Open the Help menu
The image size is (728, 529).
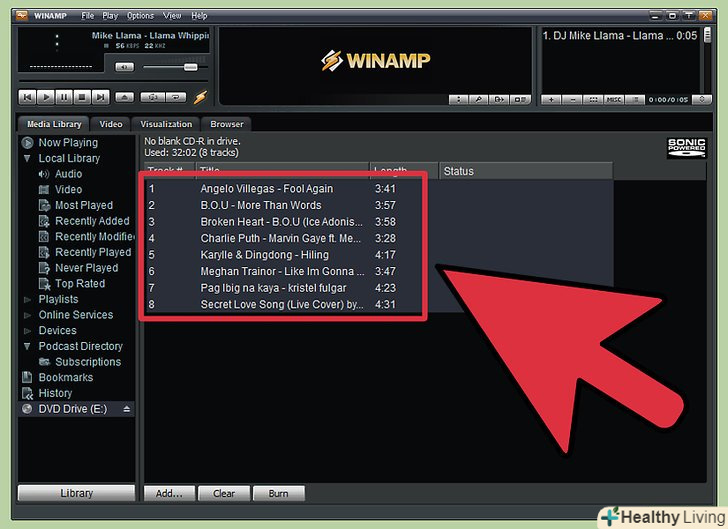[x=199, y=15]
